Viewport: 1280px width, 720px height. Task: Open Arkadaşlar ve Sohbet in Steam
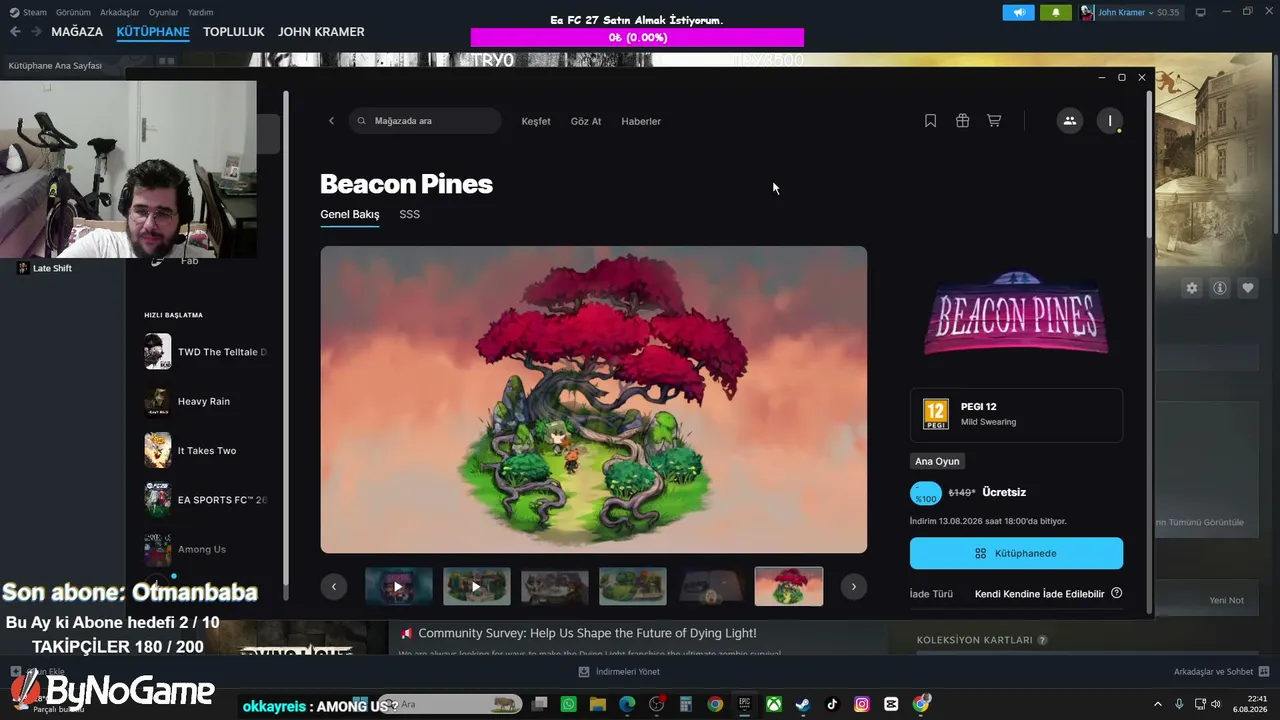pyautogui.click(x=1221, y=672)
